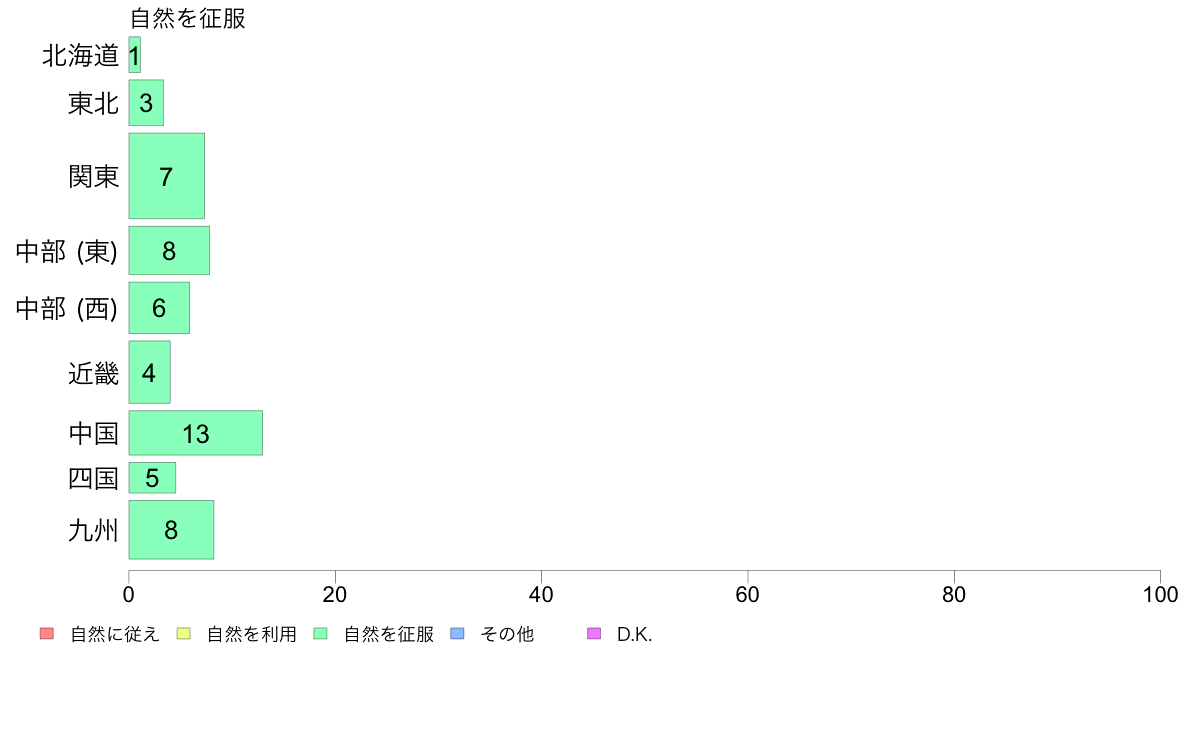Screen dimensions: 1188x736
Task: Click the magenta D.K. legend swatch
Action: tap(594, 634)
